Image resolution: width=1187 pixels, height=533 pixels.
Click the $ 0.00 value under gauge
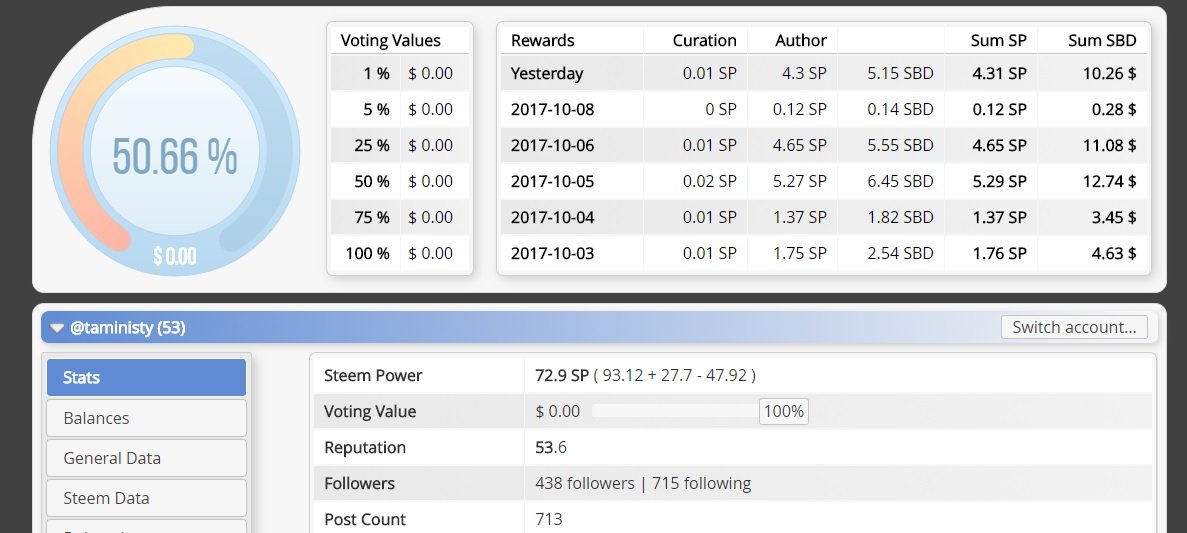175,257
